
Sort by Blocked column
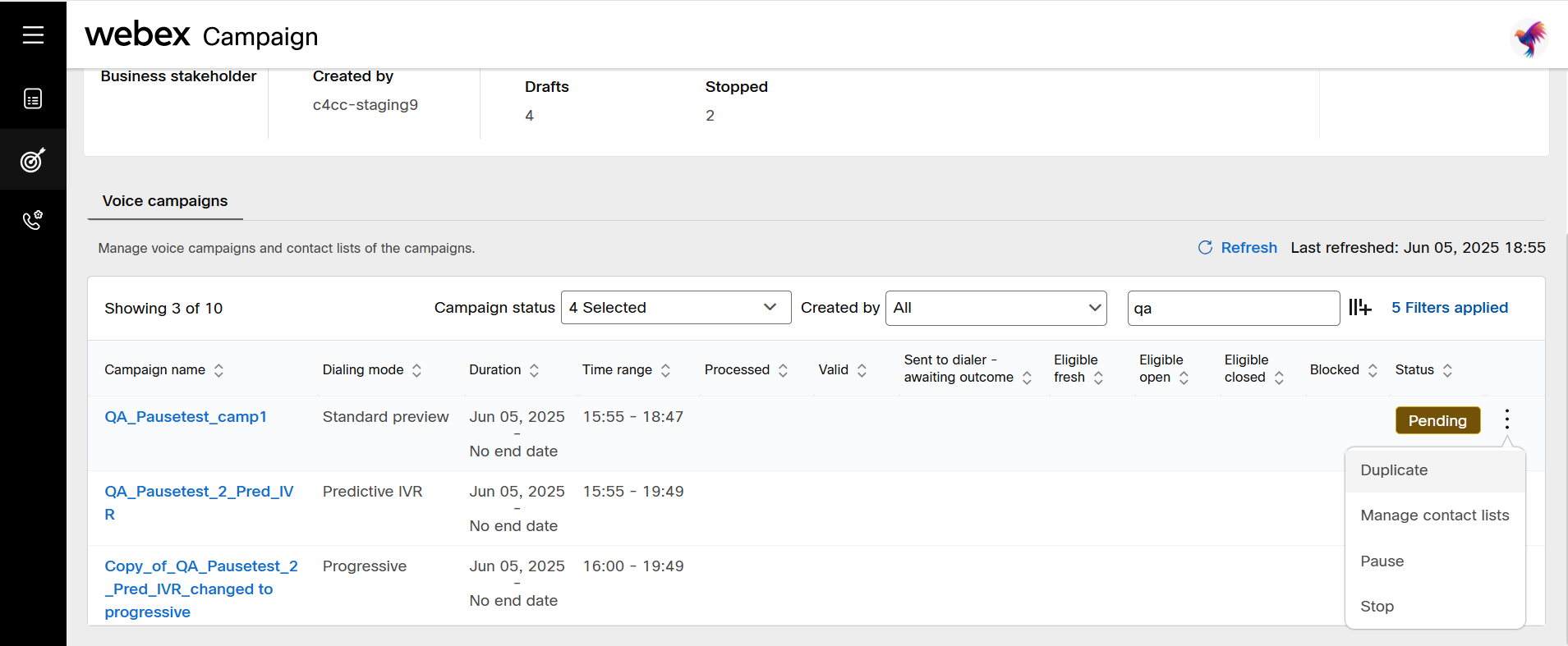(x=1373, y=370)
